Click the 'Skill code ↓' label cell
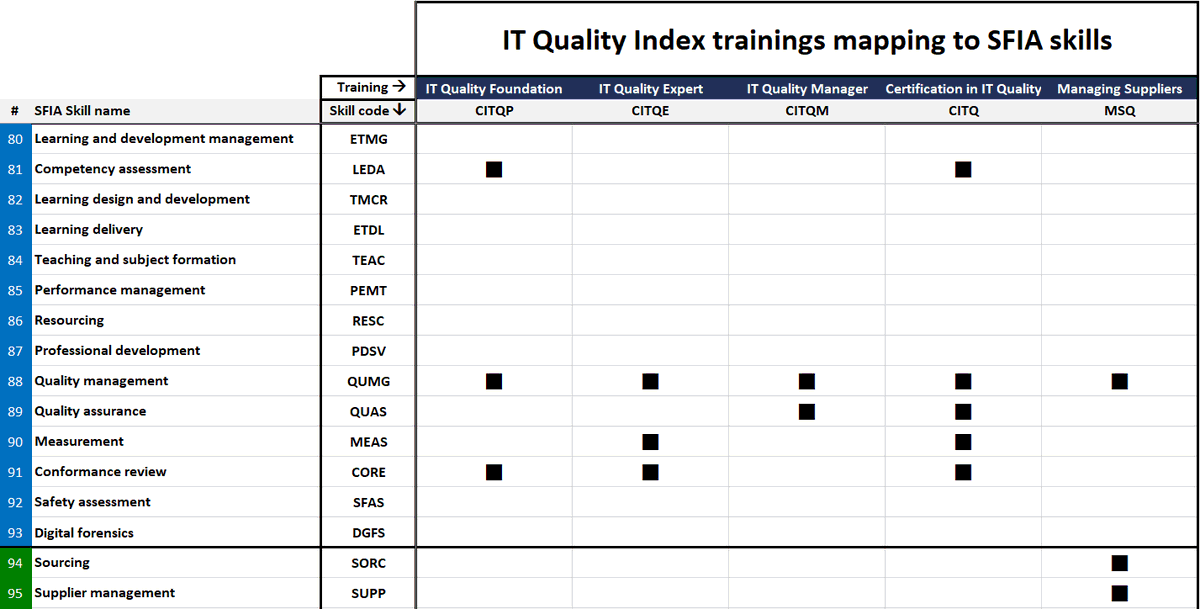Image resolution: width=1200 pixels, height=609 pixels. click(368, 110)
